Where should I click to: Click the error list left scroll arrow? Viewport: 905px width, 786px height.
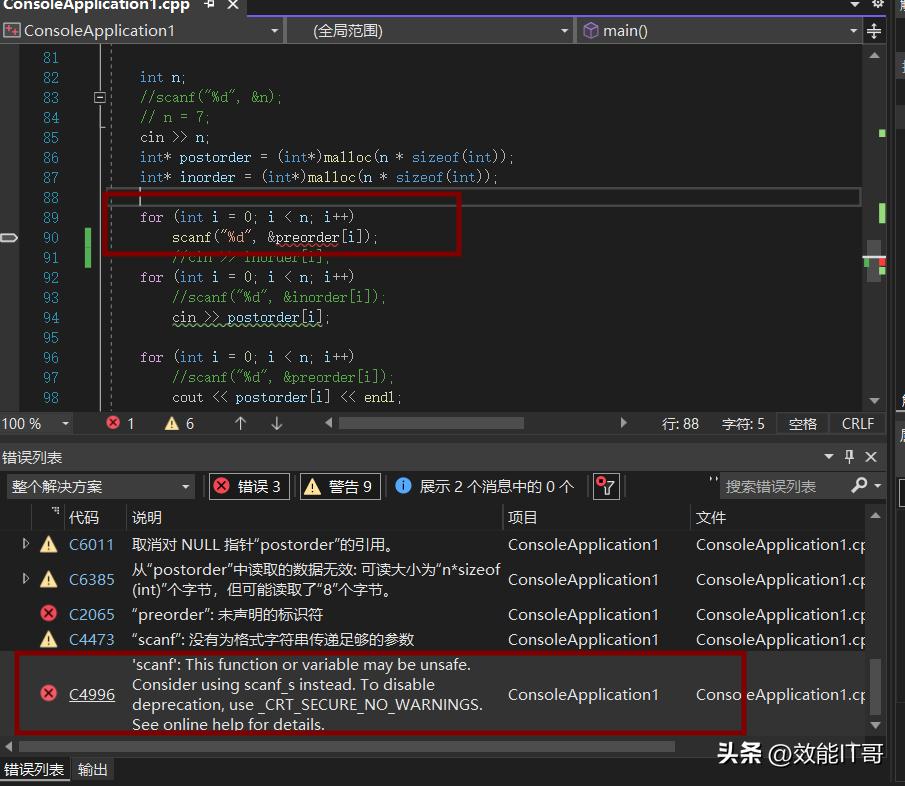(8, 746)
